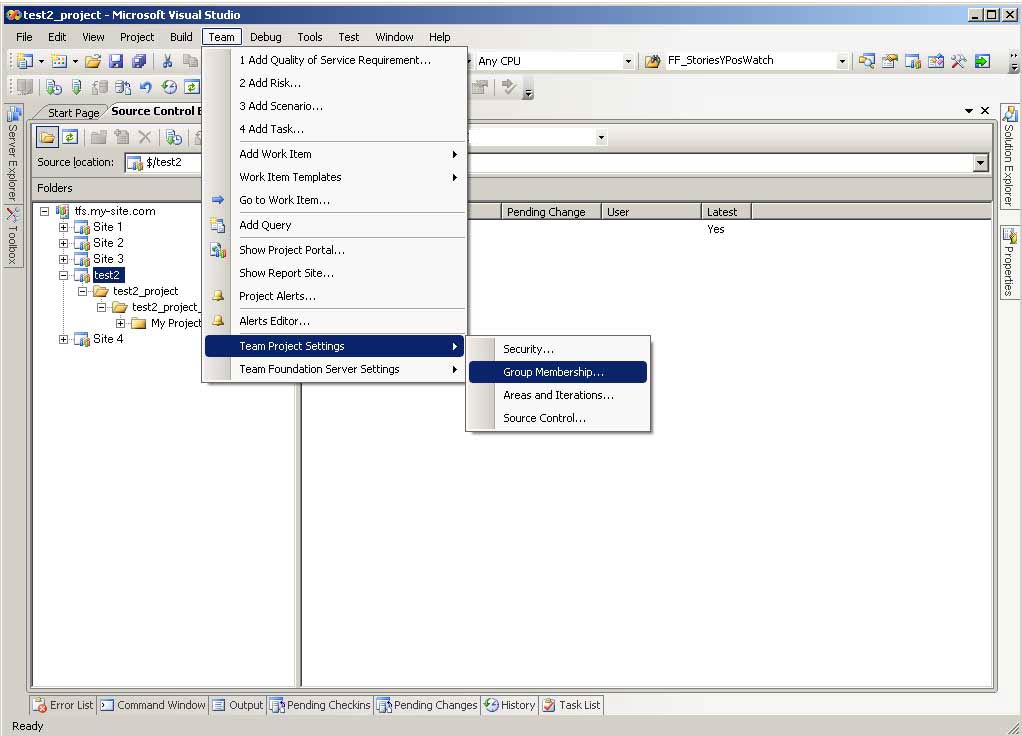The height and width of the screenshot is (736, 1022).
Task: Select Site 3 in the folders tree
Action: pyautogui.click(x=108, y=259)
